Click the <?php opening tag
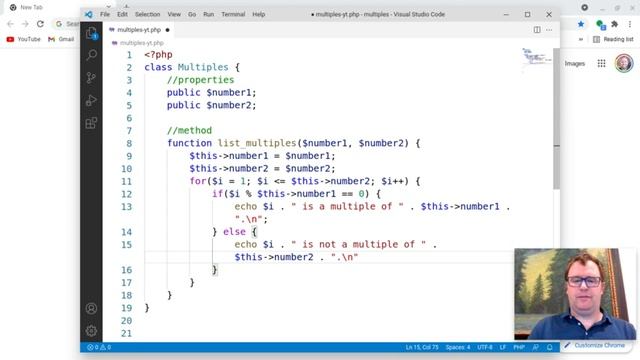The image size is (640, 360). (158, 54)
